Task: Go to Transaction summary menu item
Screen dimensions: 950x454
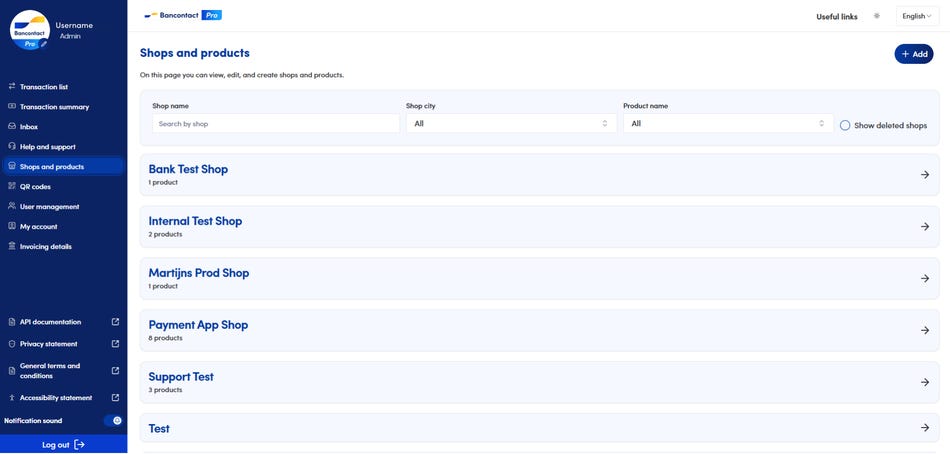Action: click(55, 107)
